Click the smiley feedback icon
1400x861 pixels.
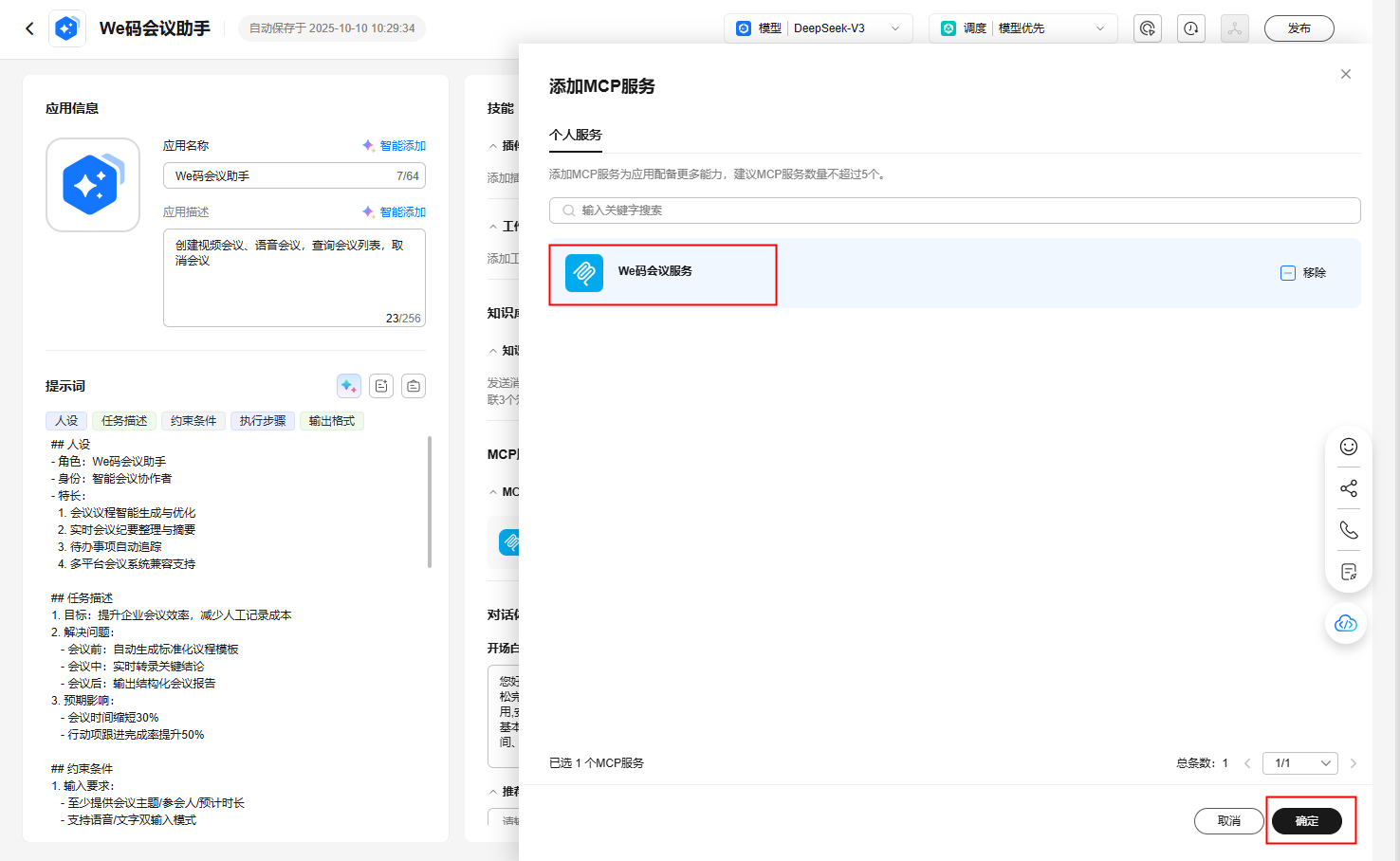point(1348,447)
